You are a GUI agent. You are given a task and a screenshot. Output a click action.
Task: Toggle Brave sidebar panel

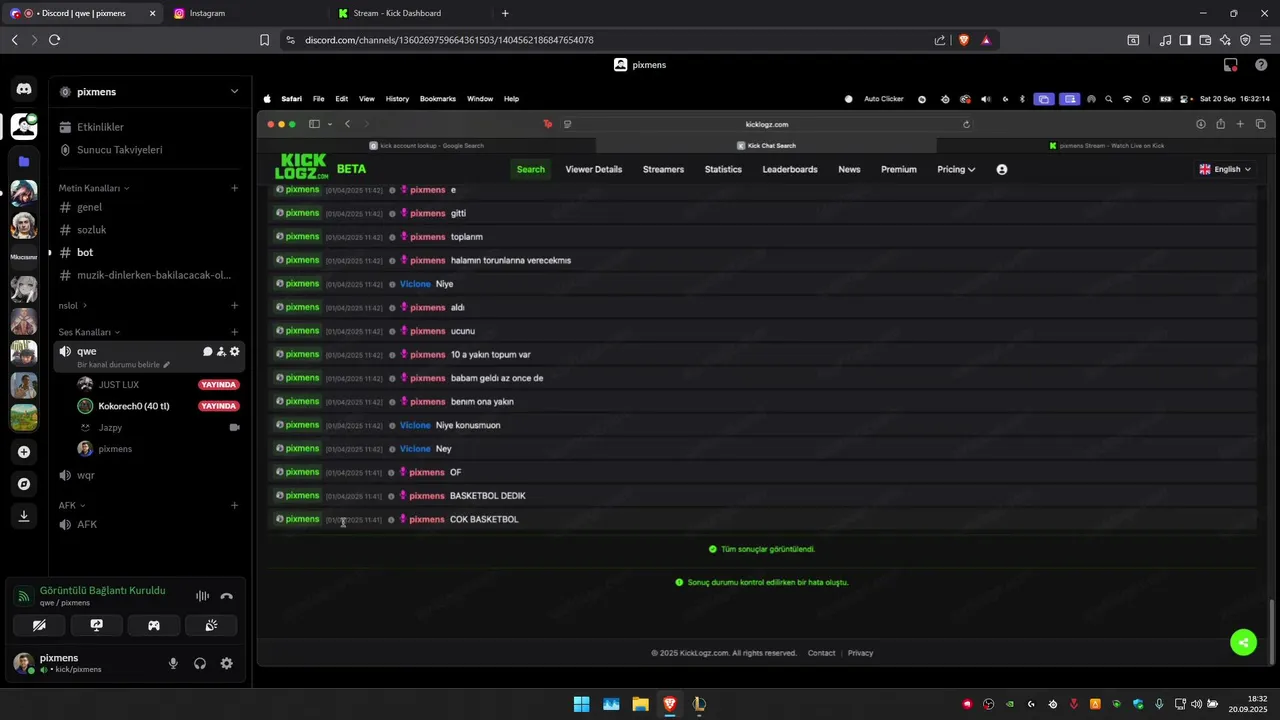pos(1185,40)
